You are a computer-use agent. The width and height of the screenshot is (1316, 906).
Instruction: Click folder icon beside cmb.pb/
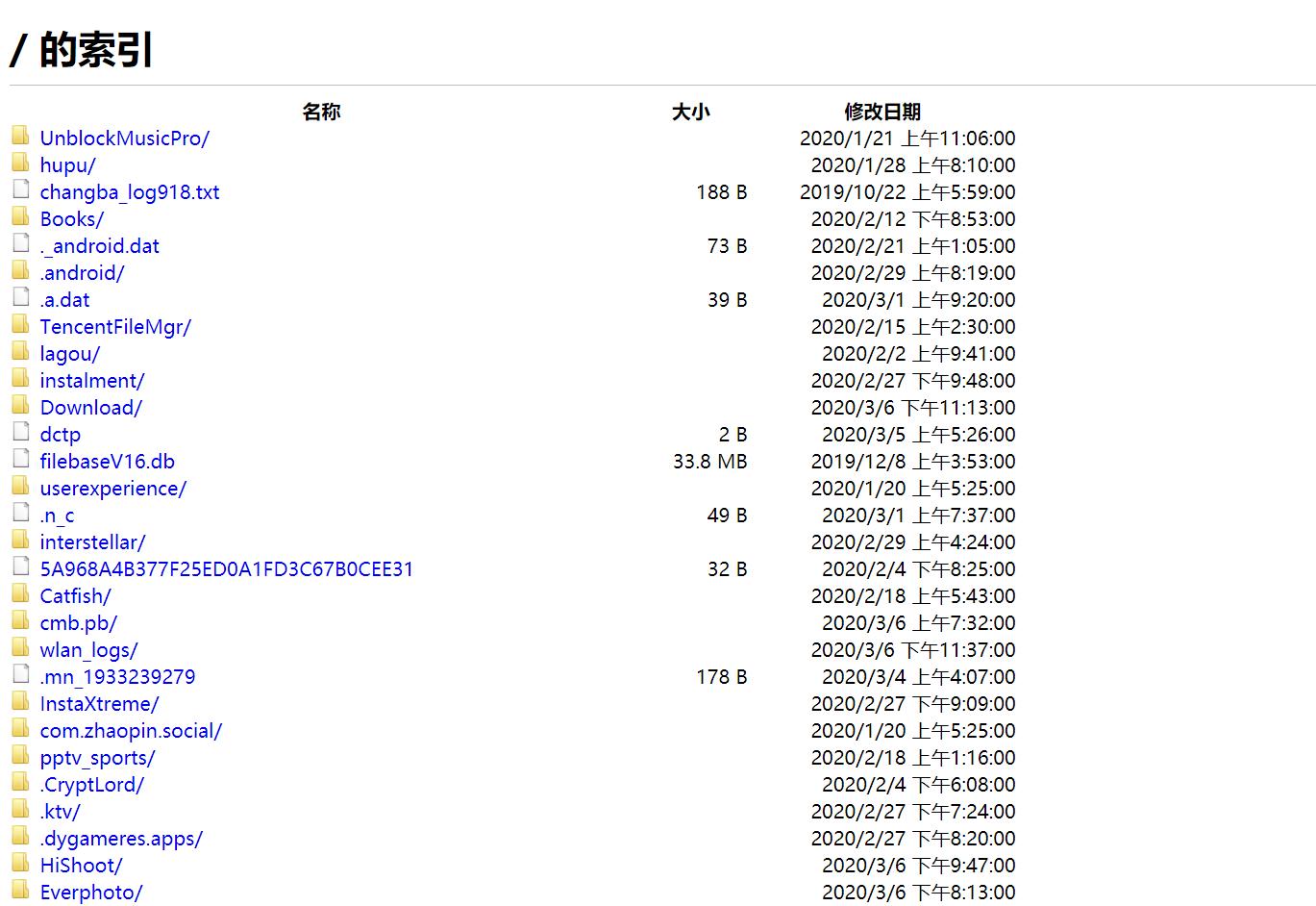(20, 619)
